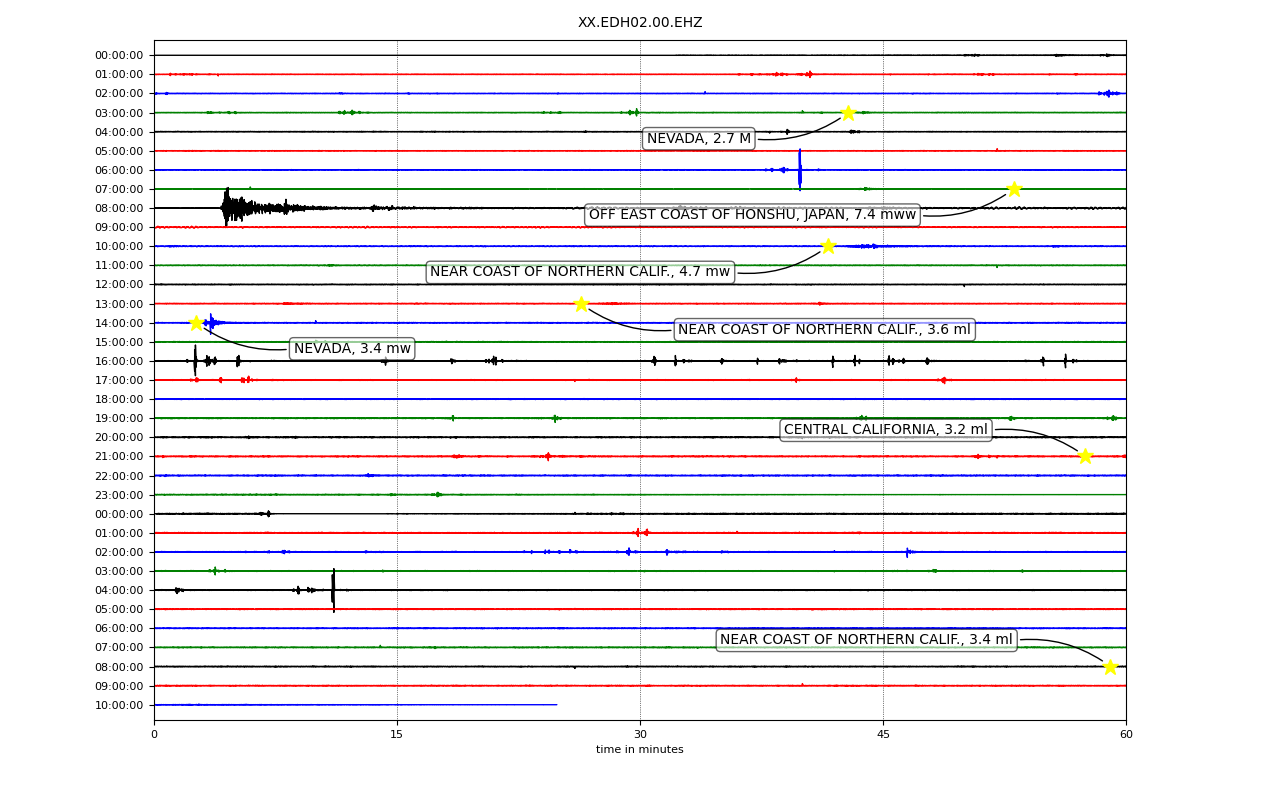Click the yellow star marking Nevada 2.7 M event
The width and height of the screenshot is (1280, 800).
[848, 113]
